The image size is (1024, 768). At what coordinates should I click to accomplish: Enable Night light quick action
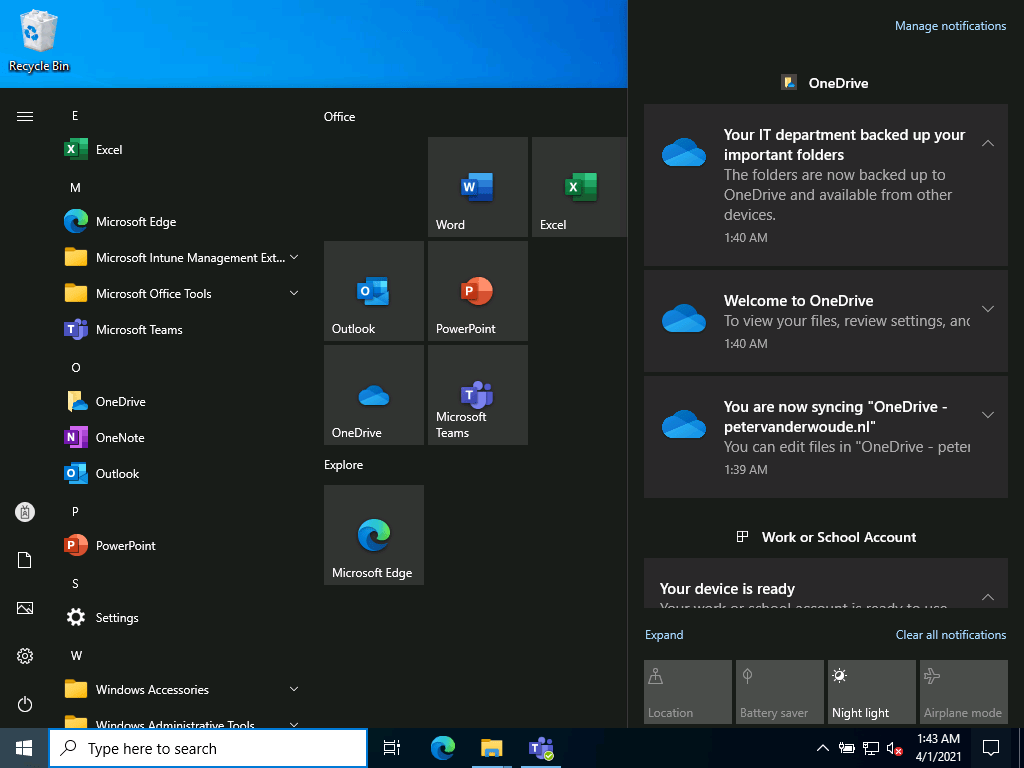pyautogui.click(x=871, y=691)
